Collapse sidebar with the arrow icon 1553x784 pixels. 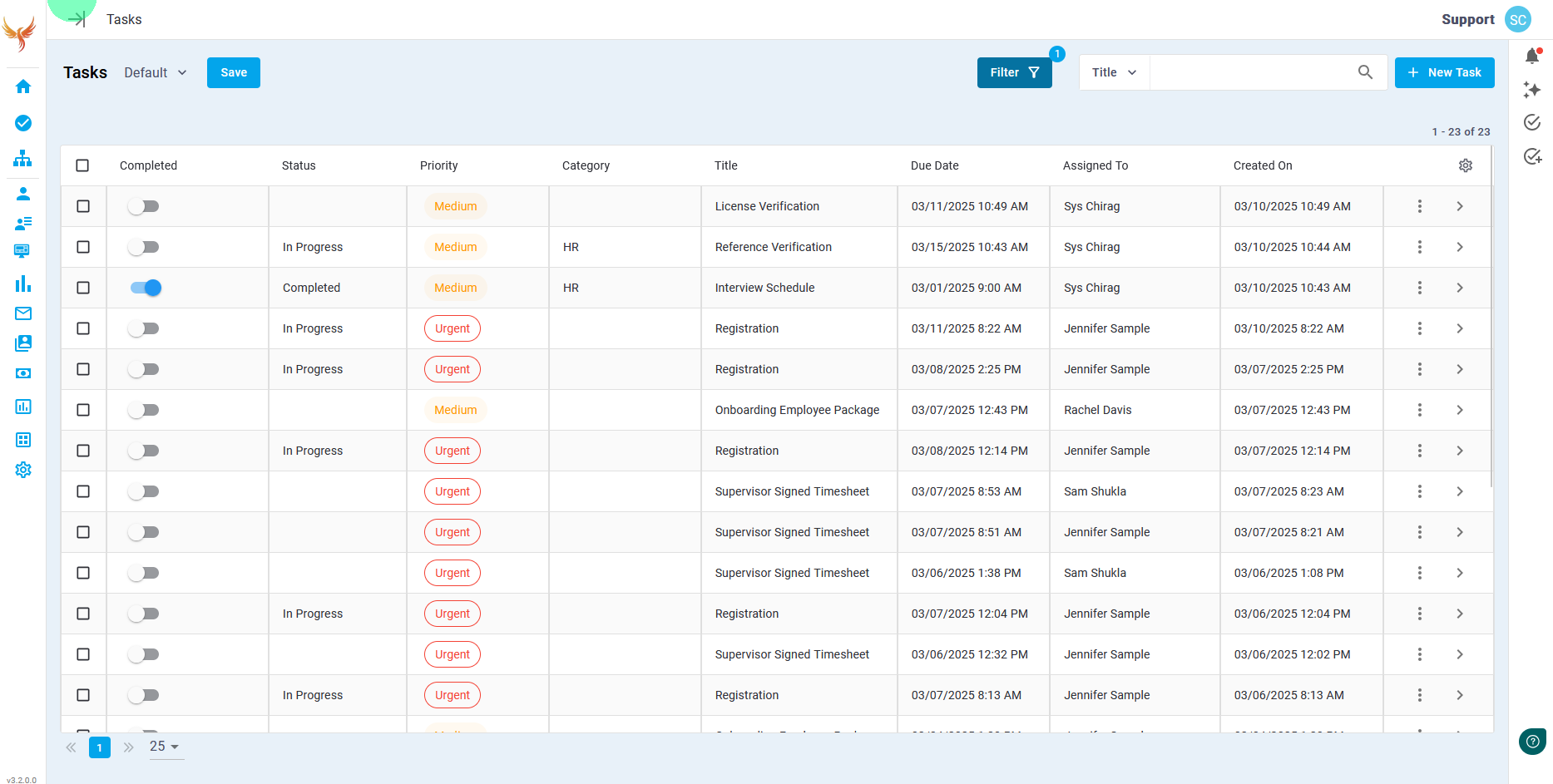click(77, 19)
